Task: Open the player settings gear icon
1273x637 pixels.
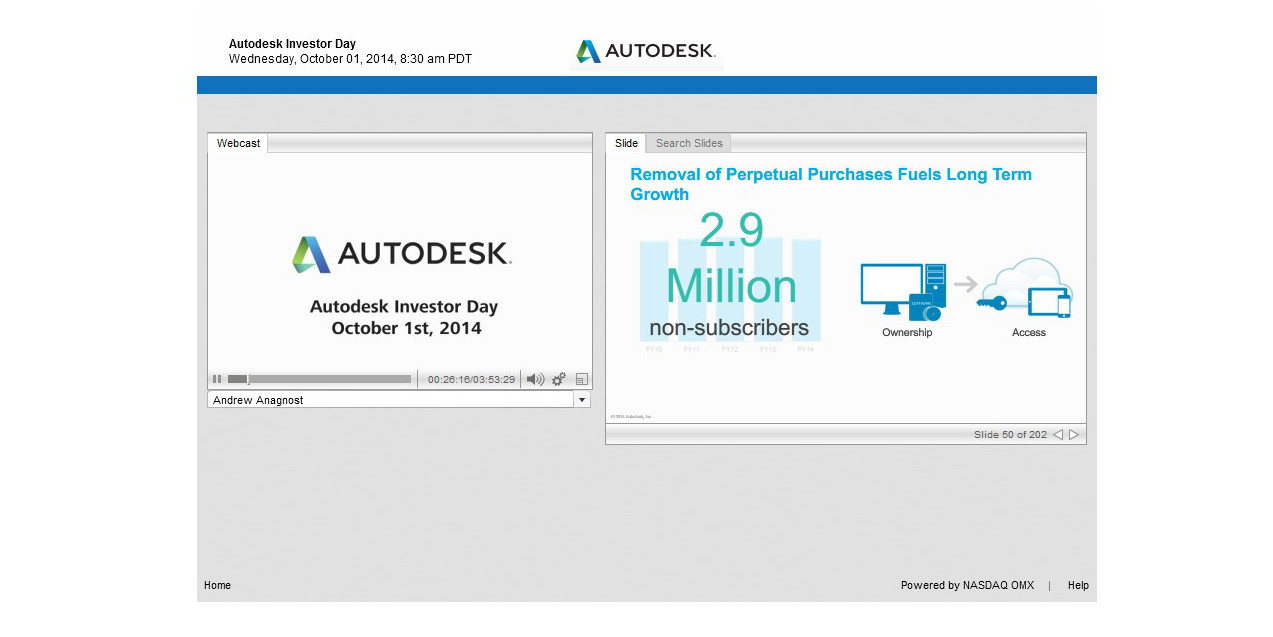Action: point(558,379)
